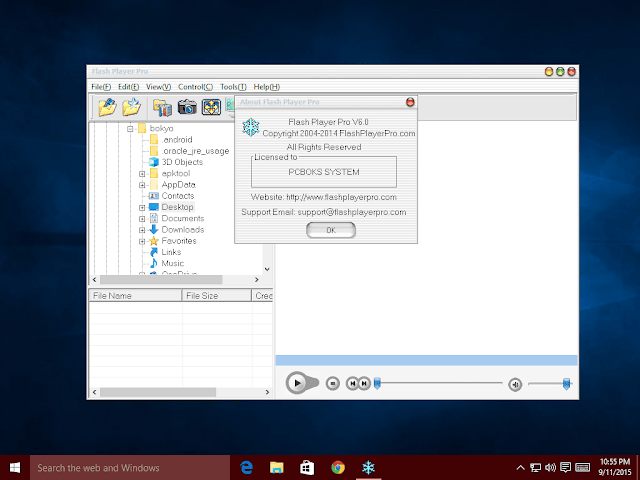Open the Tools(T) menu
Screen dimensions: 640x480
233,87
